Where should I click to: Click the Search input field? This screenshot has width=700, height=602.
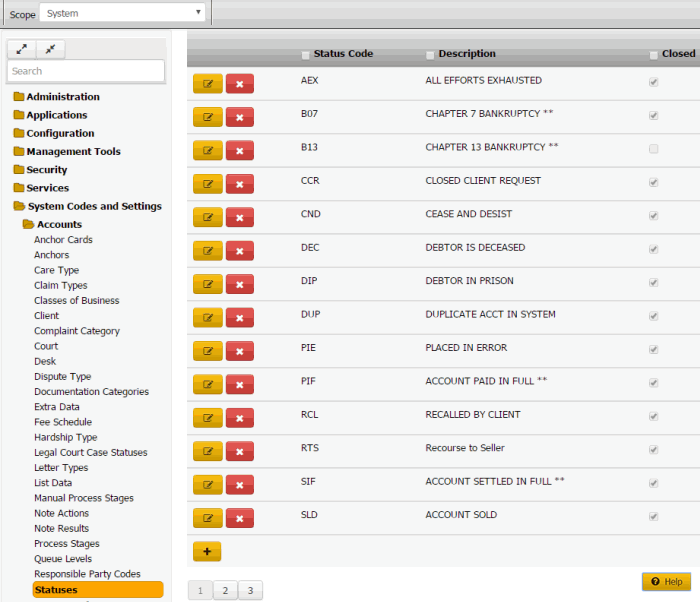(86, 71)
